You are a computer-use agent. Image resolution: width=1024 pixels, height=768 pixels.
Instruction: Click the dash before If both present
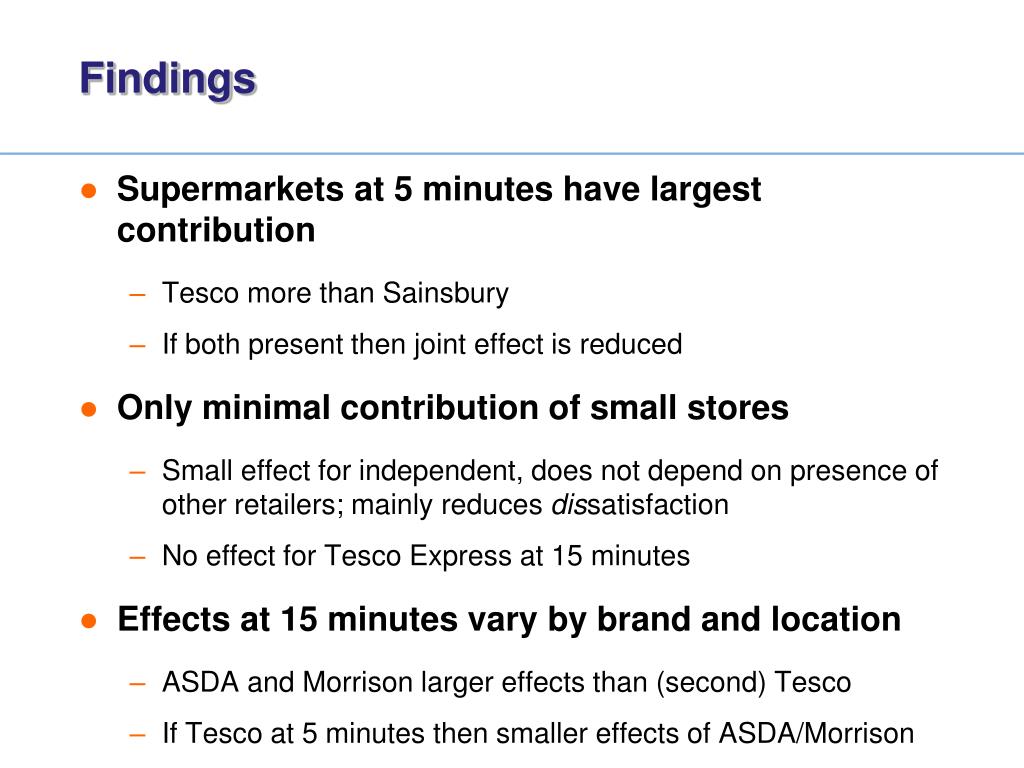coord(137,345)
